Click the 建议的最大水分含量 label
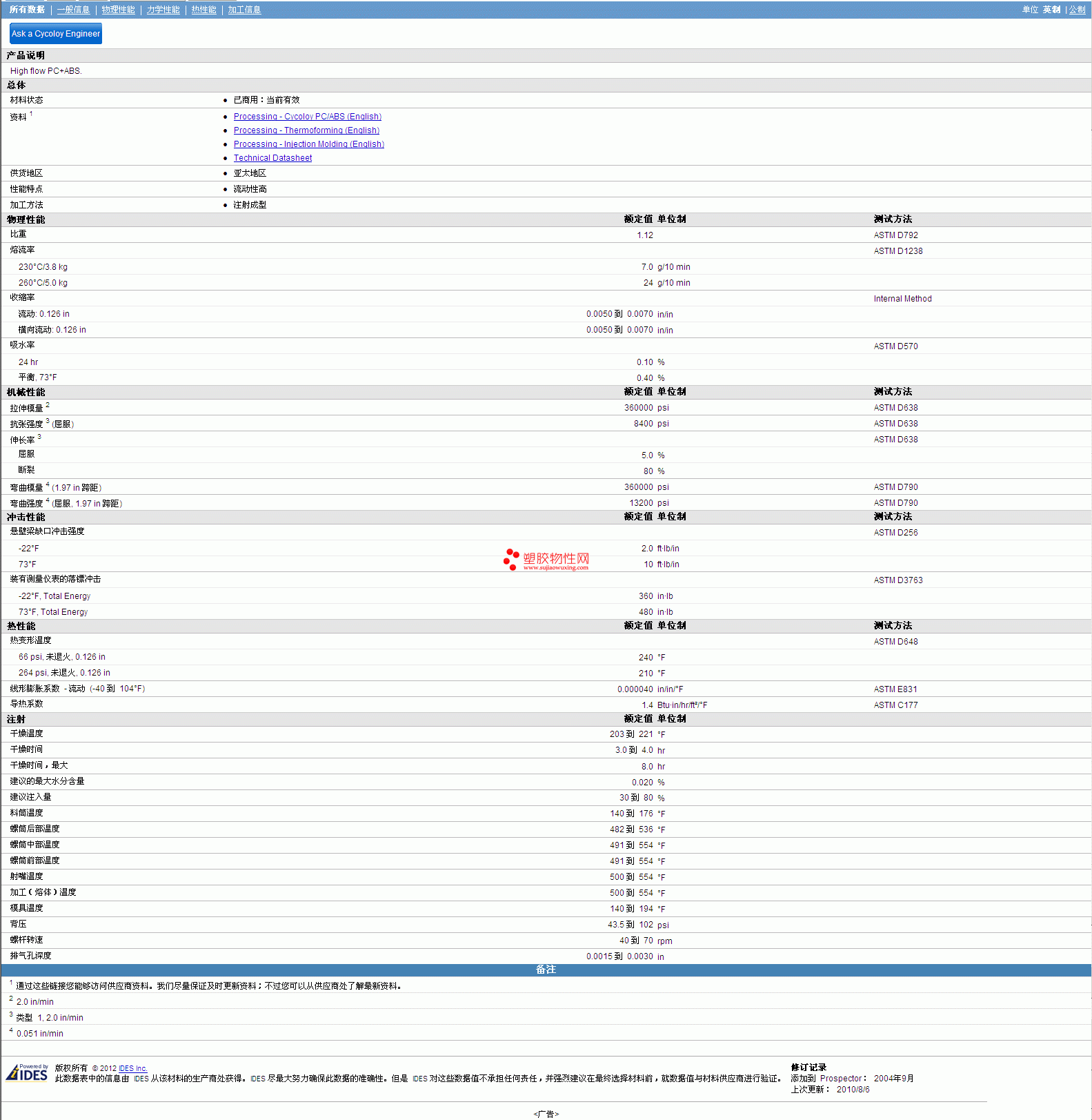This screenshot has height=1120, width=1092. tap(47, 781)
